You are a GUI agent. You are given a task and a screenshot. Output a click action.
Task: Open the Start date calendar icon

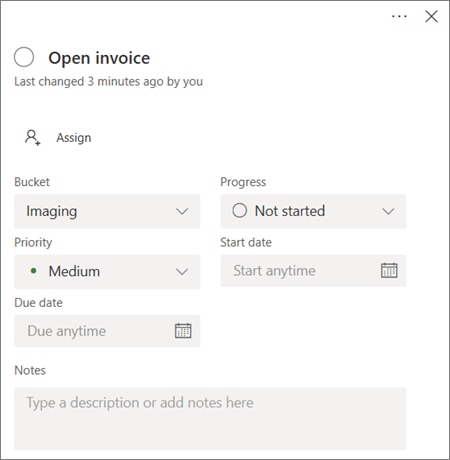[389, 270]
